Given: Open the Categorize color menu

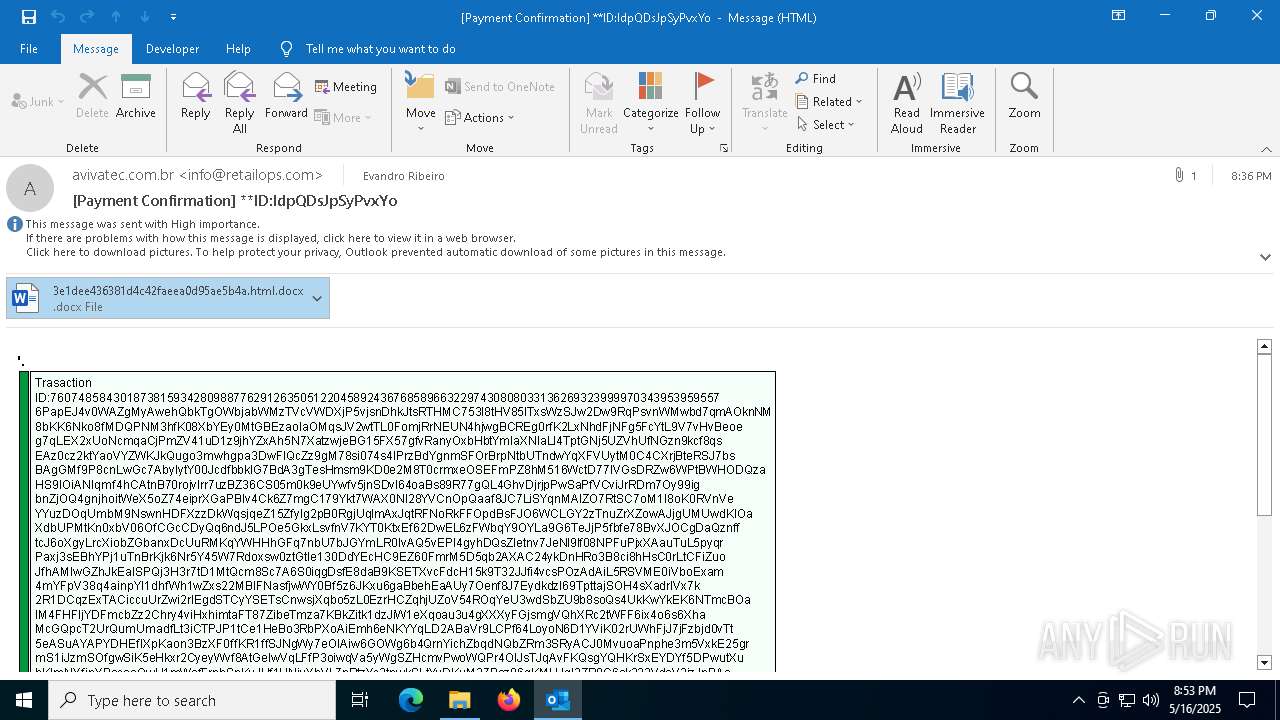Looking at the screenshot, I should 650,103.
